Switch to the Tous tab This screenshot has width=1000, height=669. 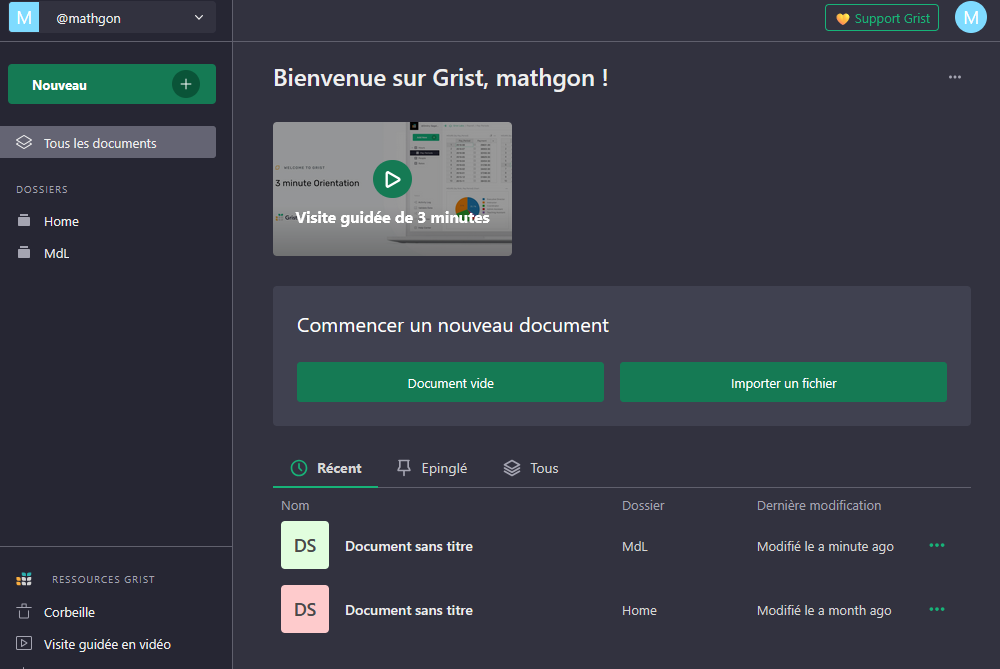pos(531,468)
